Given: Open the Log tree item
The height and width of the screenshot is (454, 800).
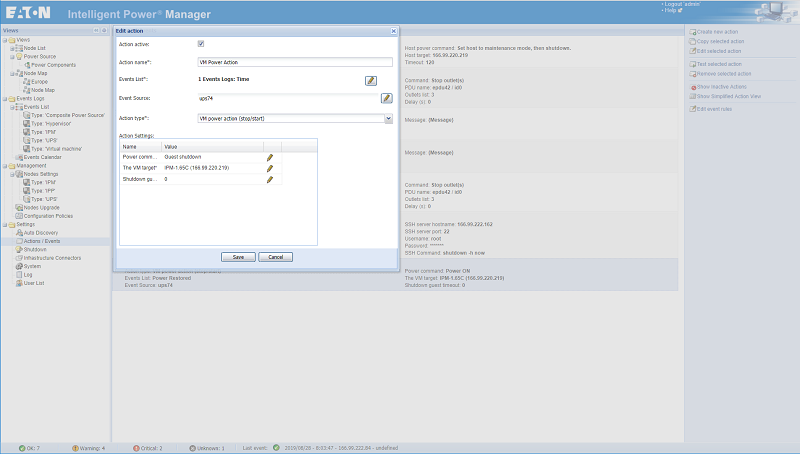Looking at the screenshot, I should click(28, 275).
